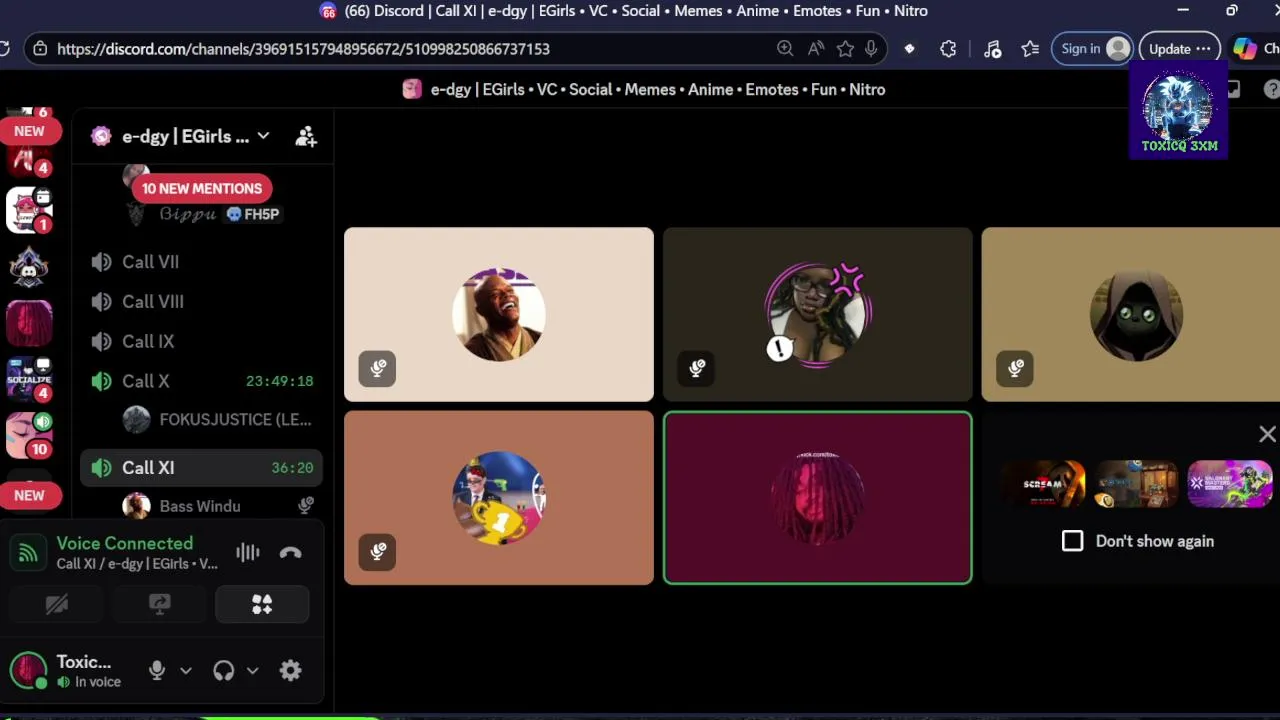This screenshot has height=720, width=1280.
Task: Click the browser Update button
Action: point(1180,49)
